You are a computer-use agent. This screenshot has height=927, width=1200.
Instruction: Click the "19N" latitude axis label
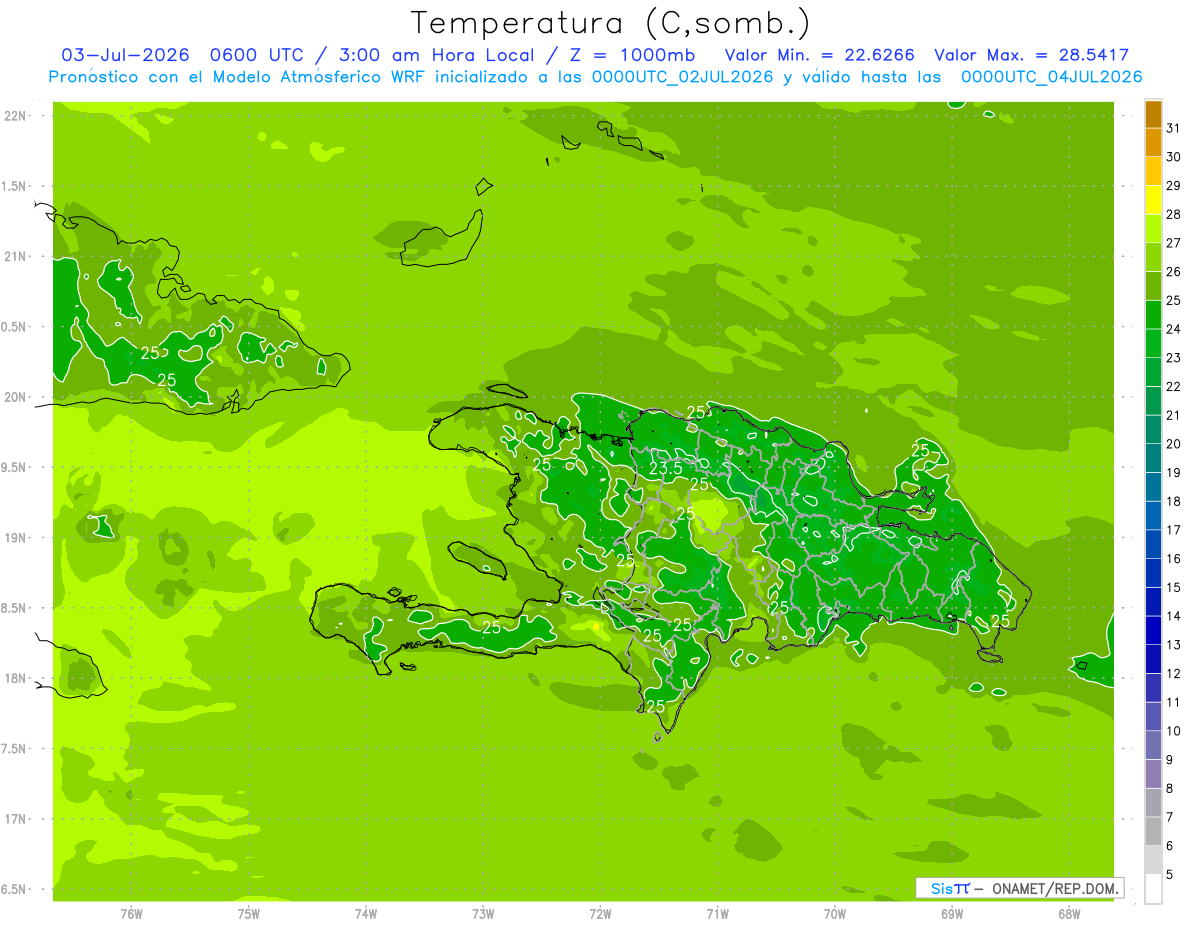pyautogui.click(x=16, y=538)
